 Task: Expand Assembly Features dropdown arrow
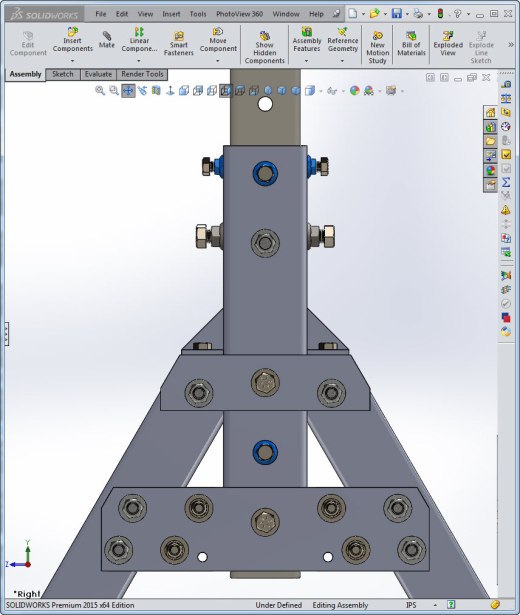point(306,61)
